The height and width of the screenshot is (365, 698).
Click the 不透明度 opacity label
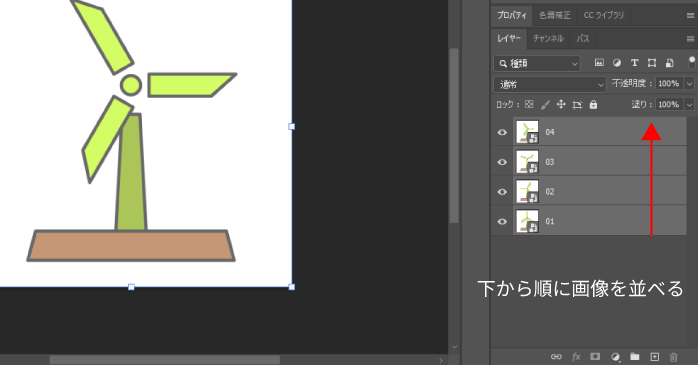631,83
